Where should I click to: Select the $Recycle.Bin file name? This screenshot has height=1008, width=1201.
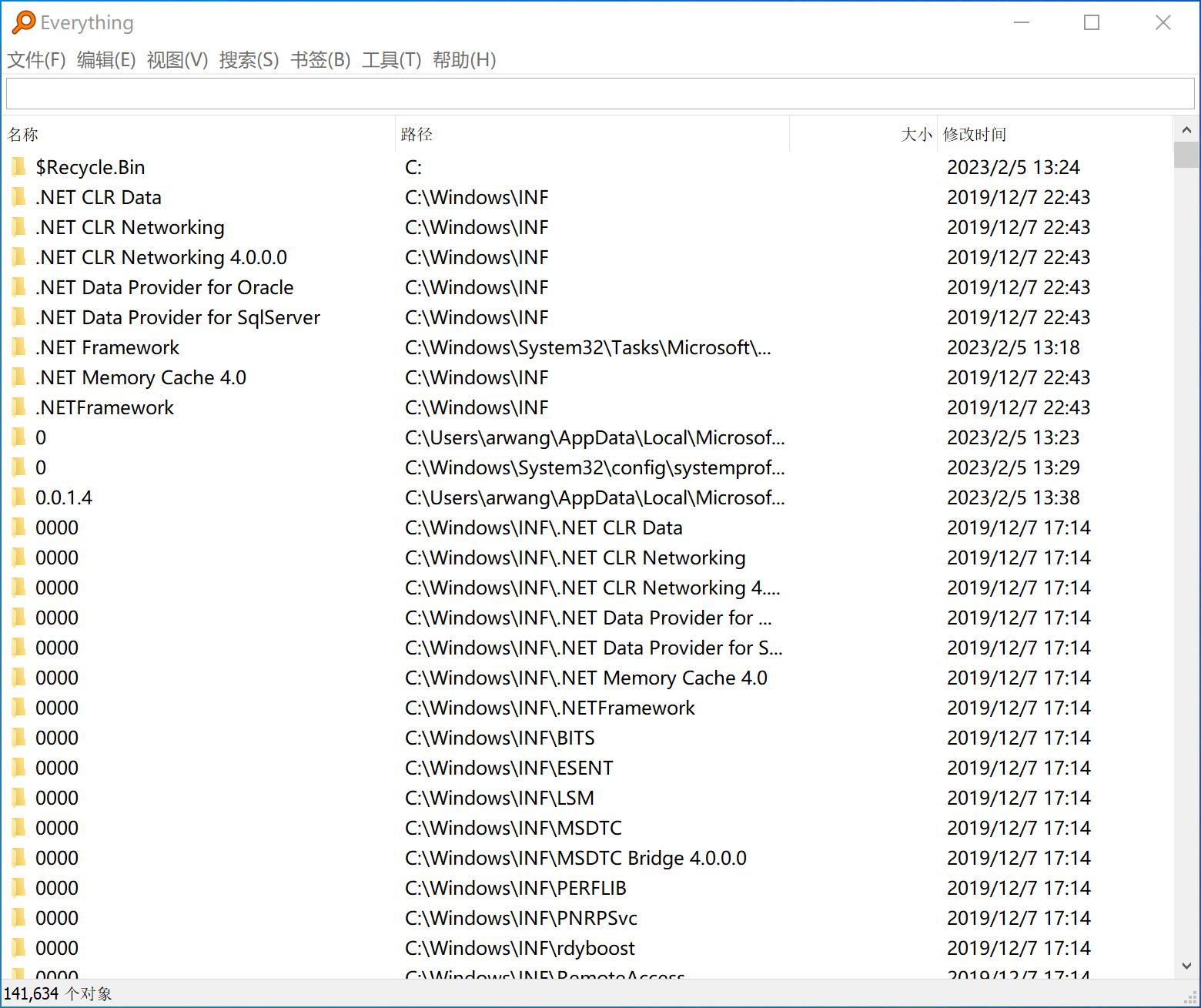[x=90, y=167]
